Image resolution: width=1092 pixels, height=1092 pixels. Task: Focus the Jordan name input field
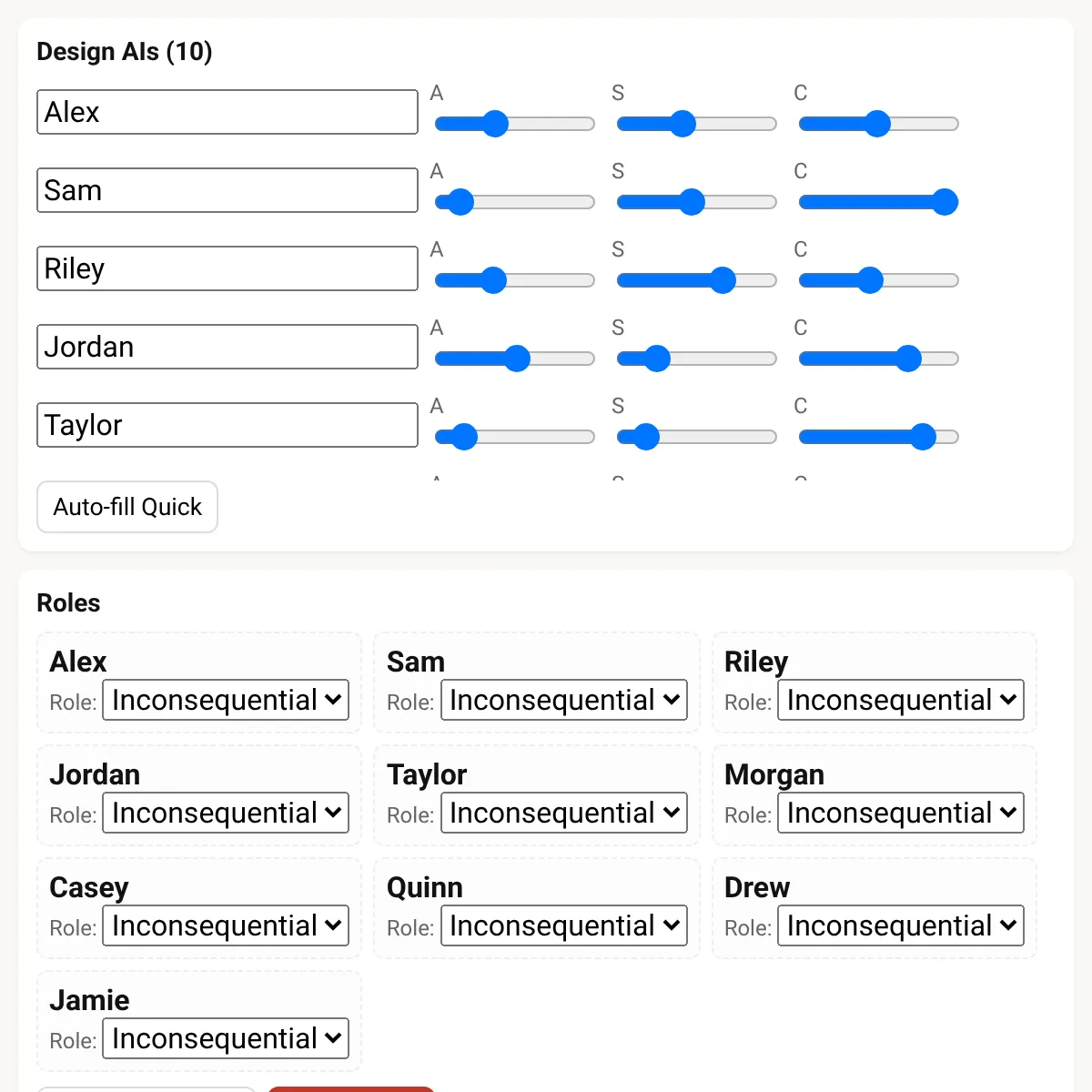pos(227,347)
